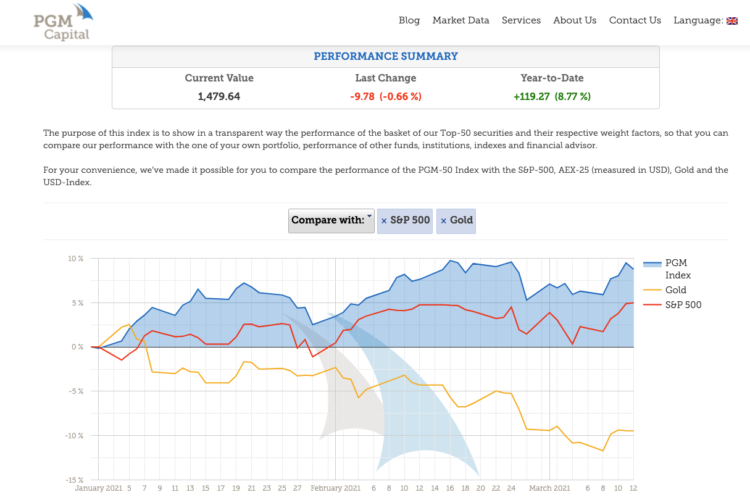The image size is (750, 500).
Task: Navigate to About Us
Action: coord(574,20)
